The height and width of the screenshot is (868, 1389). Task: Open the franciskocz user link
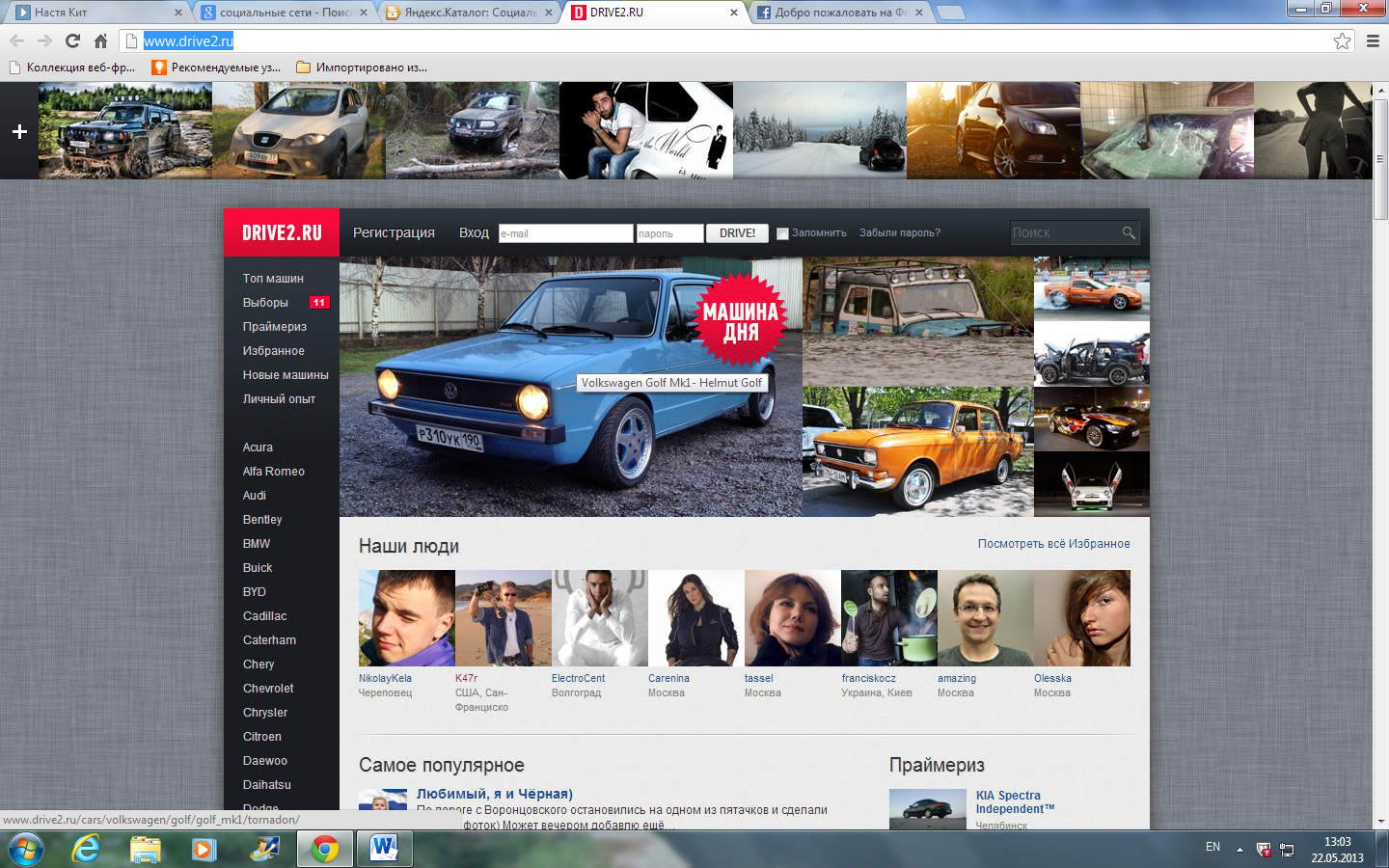(x=868, y=678)
